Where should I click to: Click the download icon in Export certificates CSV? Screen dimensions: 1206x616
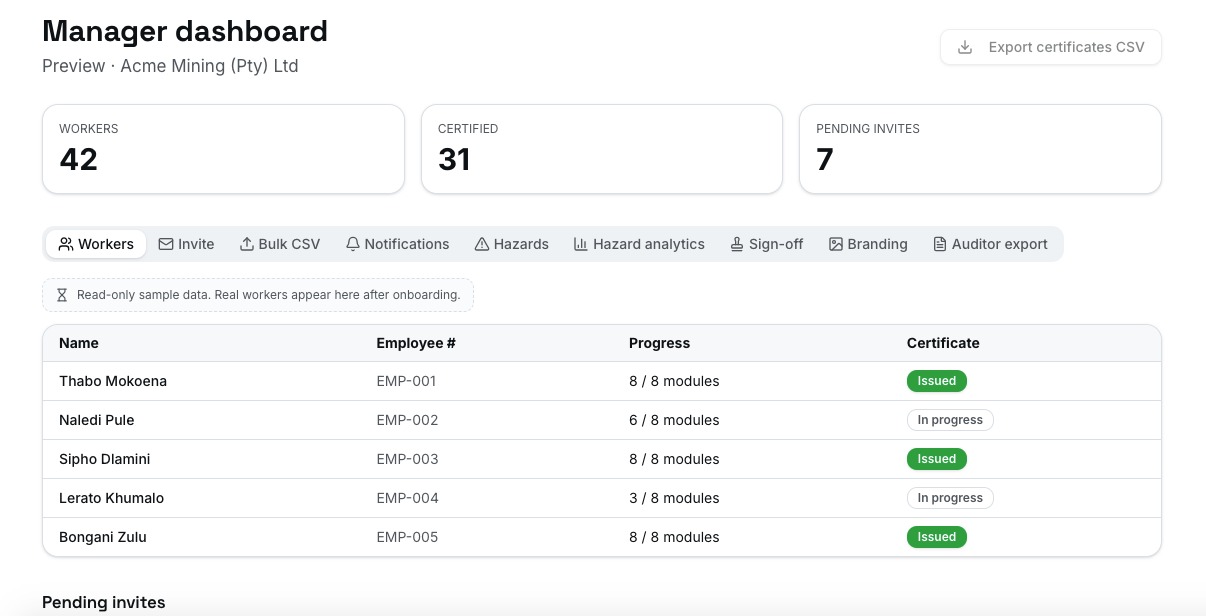tap(965, 47)
